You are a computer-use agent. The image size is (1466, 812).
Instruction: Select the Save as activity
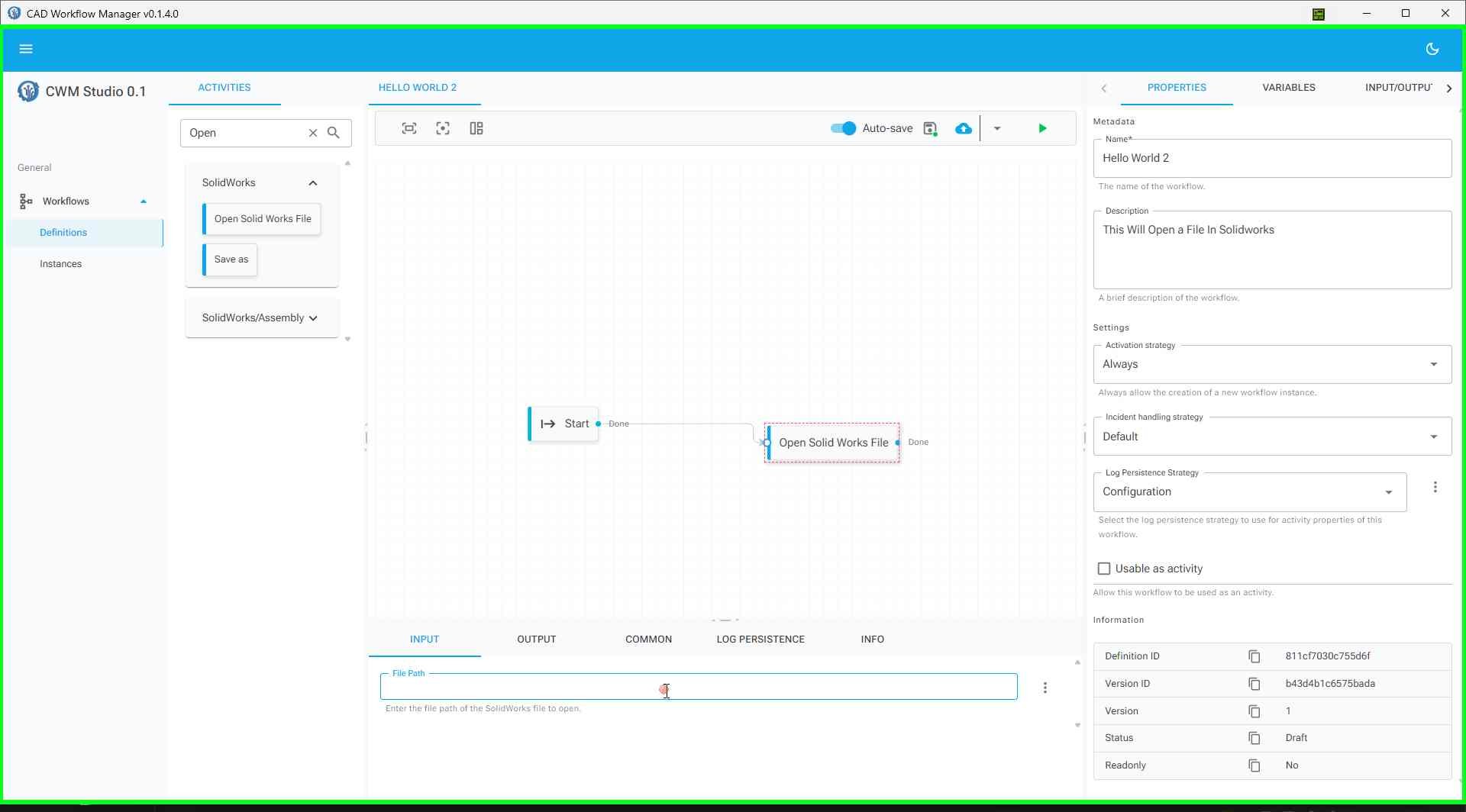(231, 259)
